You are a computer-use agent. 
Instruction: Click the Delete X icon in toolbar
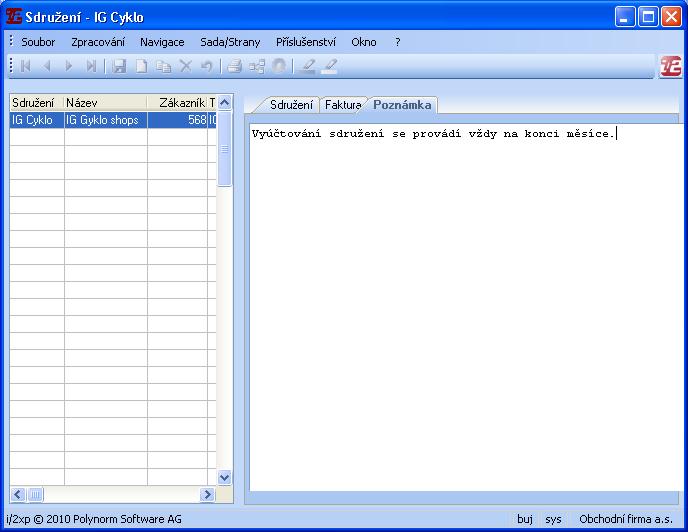tap(186, 66)
